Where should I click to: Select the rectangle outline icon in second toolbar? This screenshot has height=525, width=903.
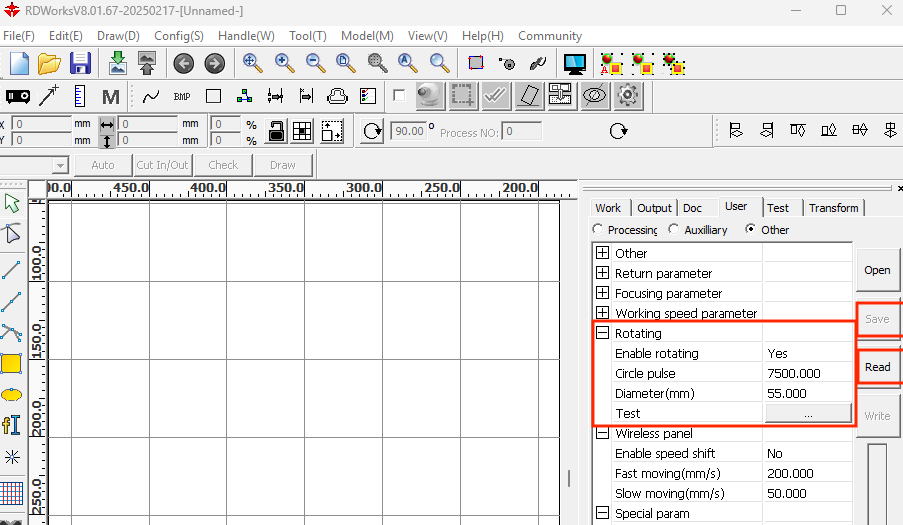coord(214,96)
